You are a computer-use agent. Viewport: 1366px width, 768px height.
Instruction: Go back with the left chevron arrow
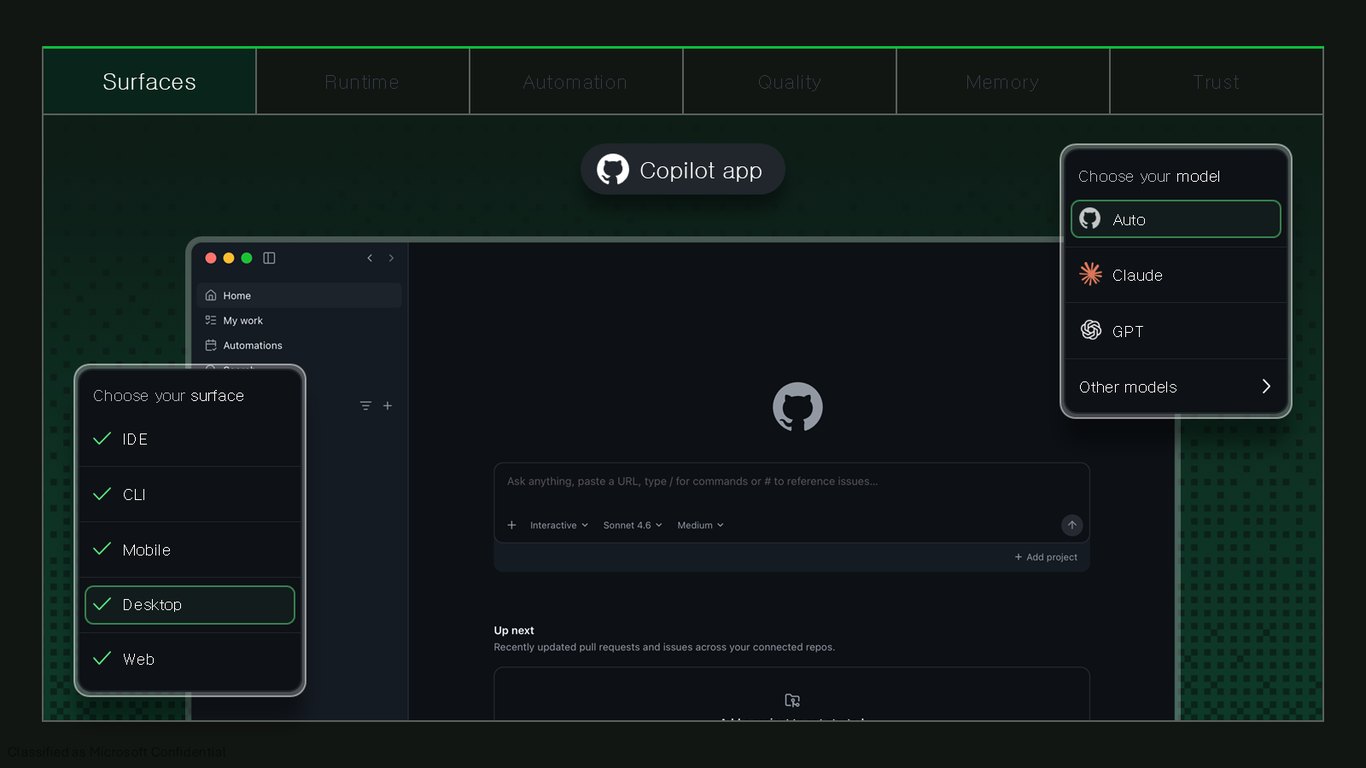[369, 258]
